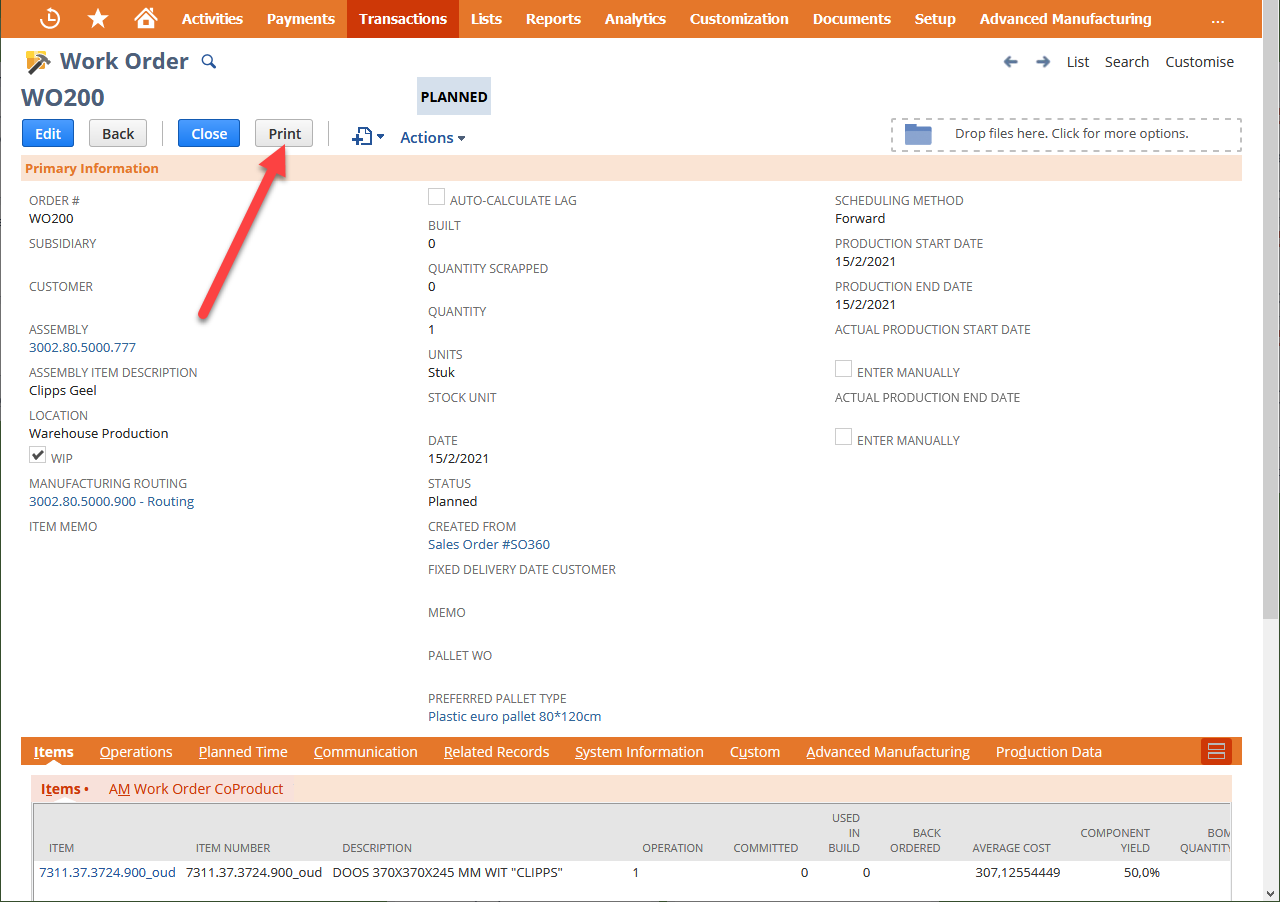Open the shortcuts star icon
The image size is (1280, 902).
click(x=96, y=18)
